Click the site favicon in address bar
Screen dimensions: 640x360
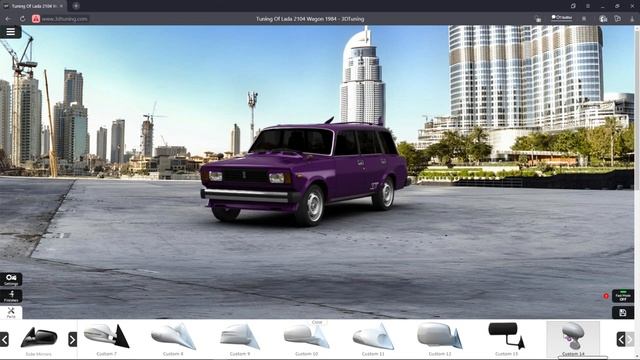point(36,19)
